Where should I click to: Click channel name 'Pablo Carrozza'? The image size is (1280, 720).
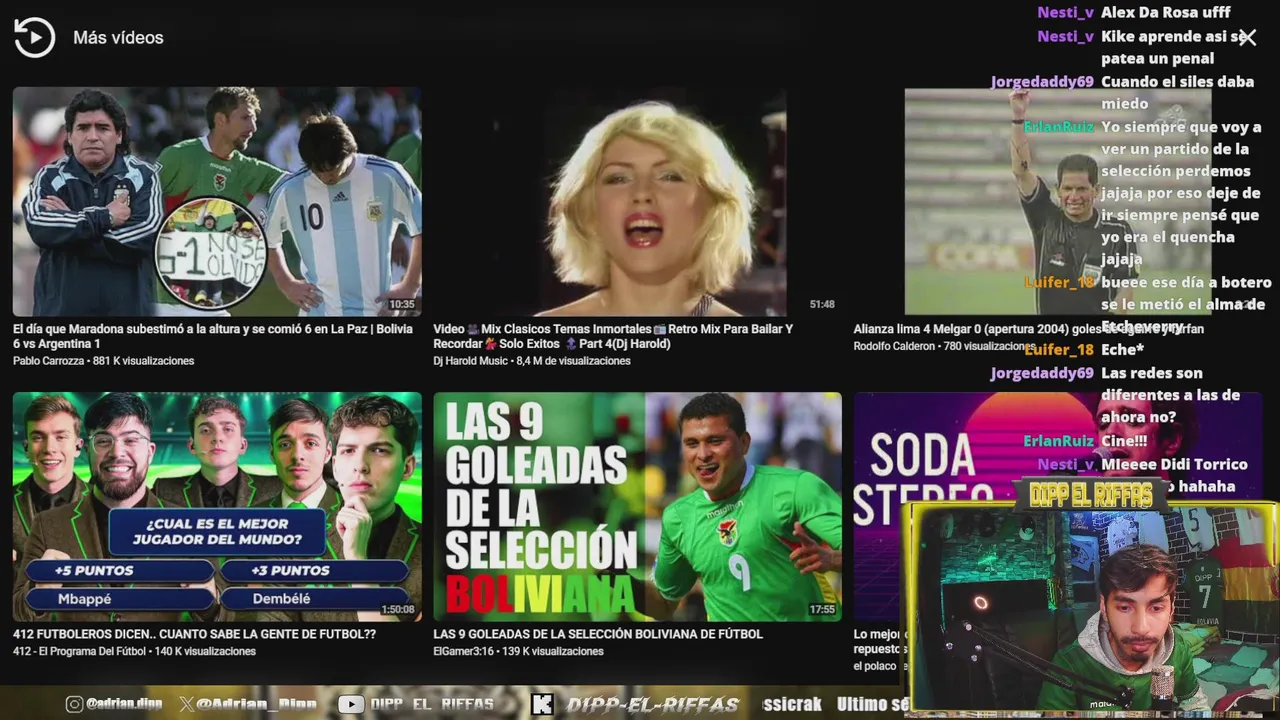pos(48,361)
